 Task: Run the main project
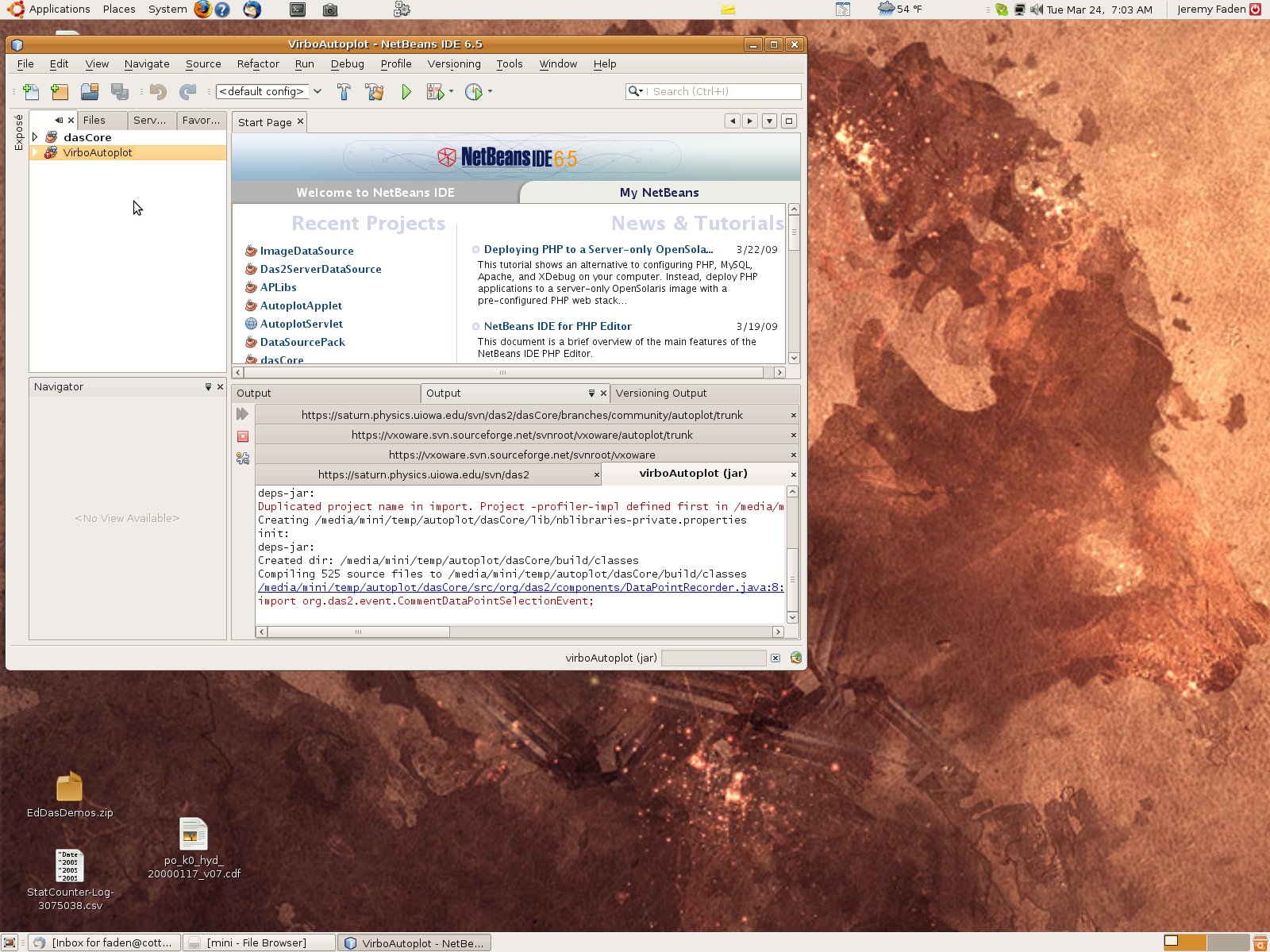pyautogui.click(x=406, y=92)
